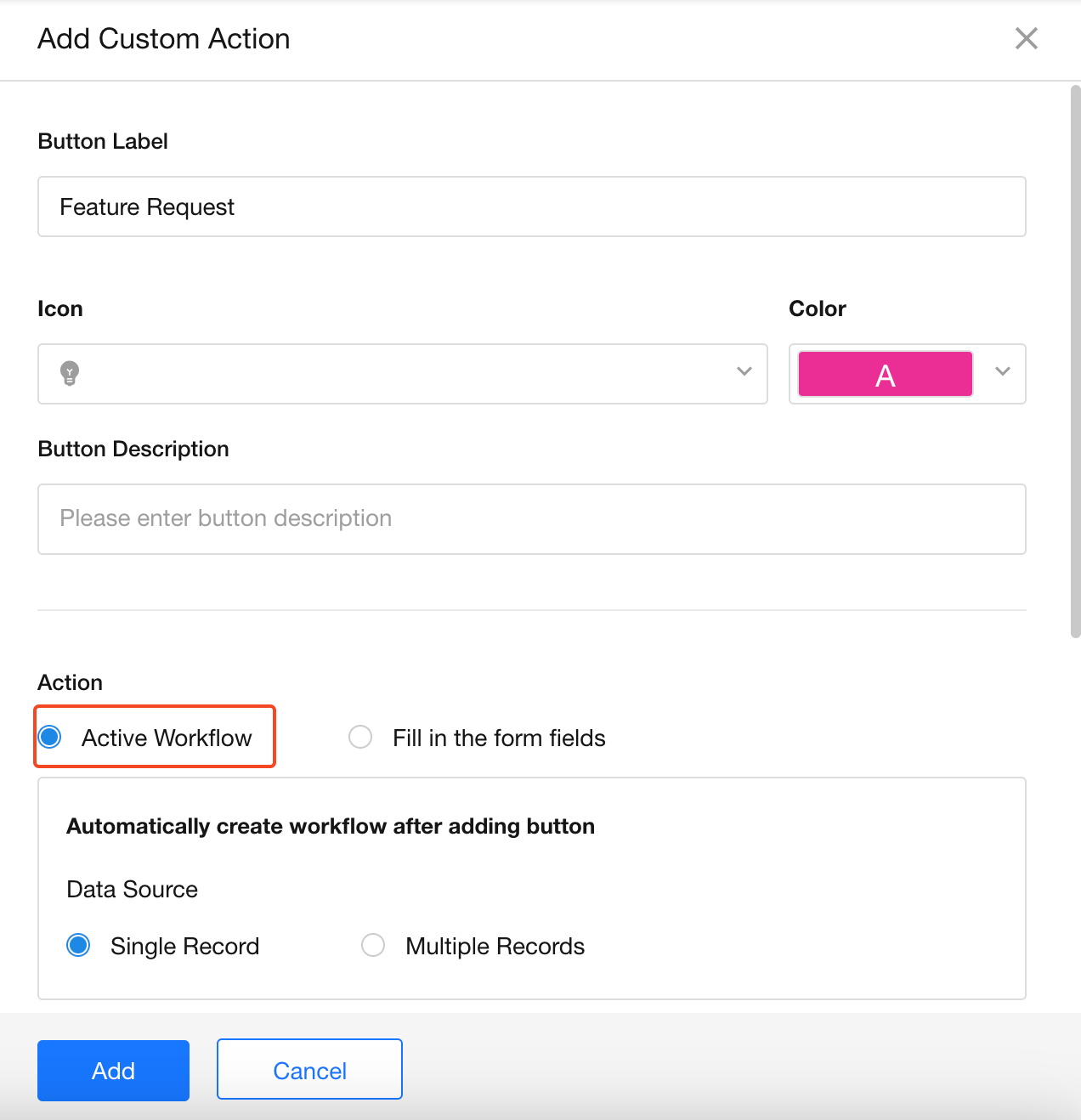Click the Button Label field with Feature Request
The height and width of the screenshot is (1120, 1081).
point(531,206)
